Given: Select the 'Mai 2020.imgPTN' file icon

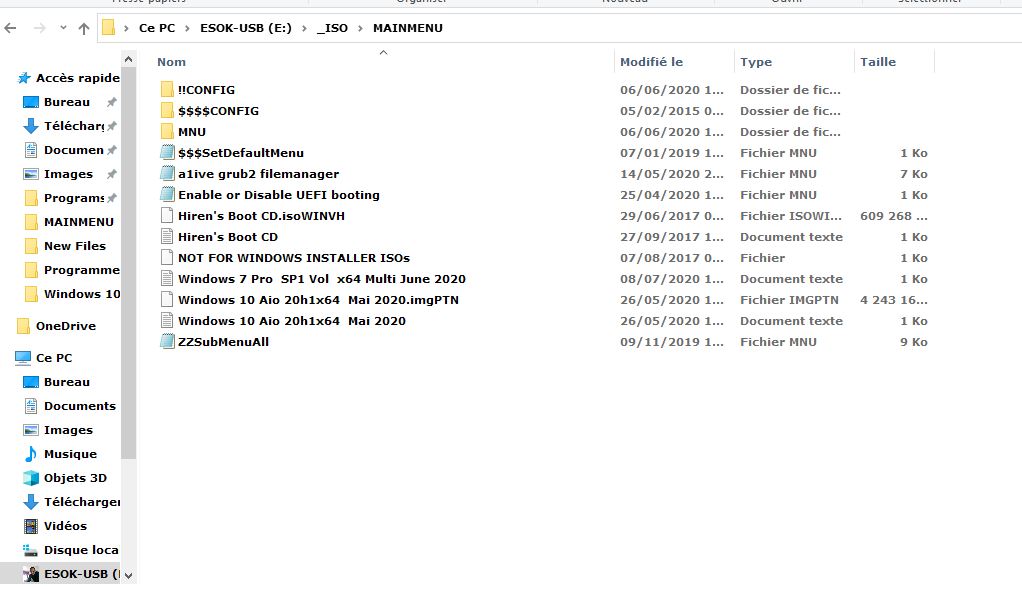Looking at the screenshot, I should point(167,299).
